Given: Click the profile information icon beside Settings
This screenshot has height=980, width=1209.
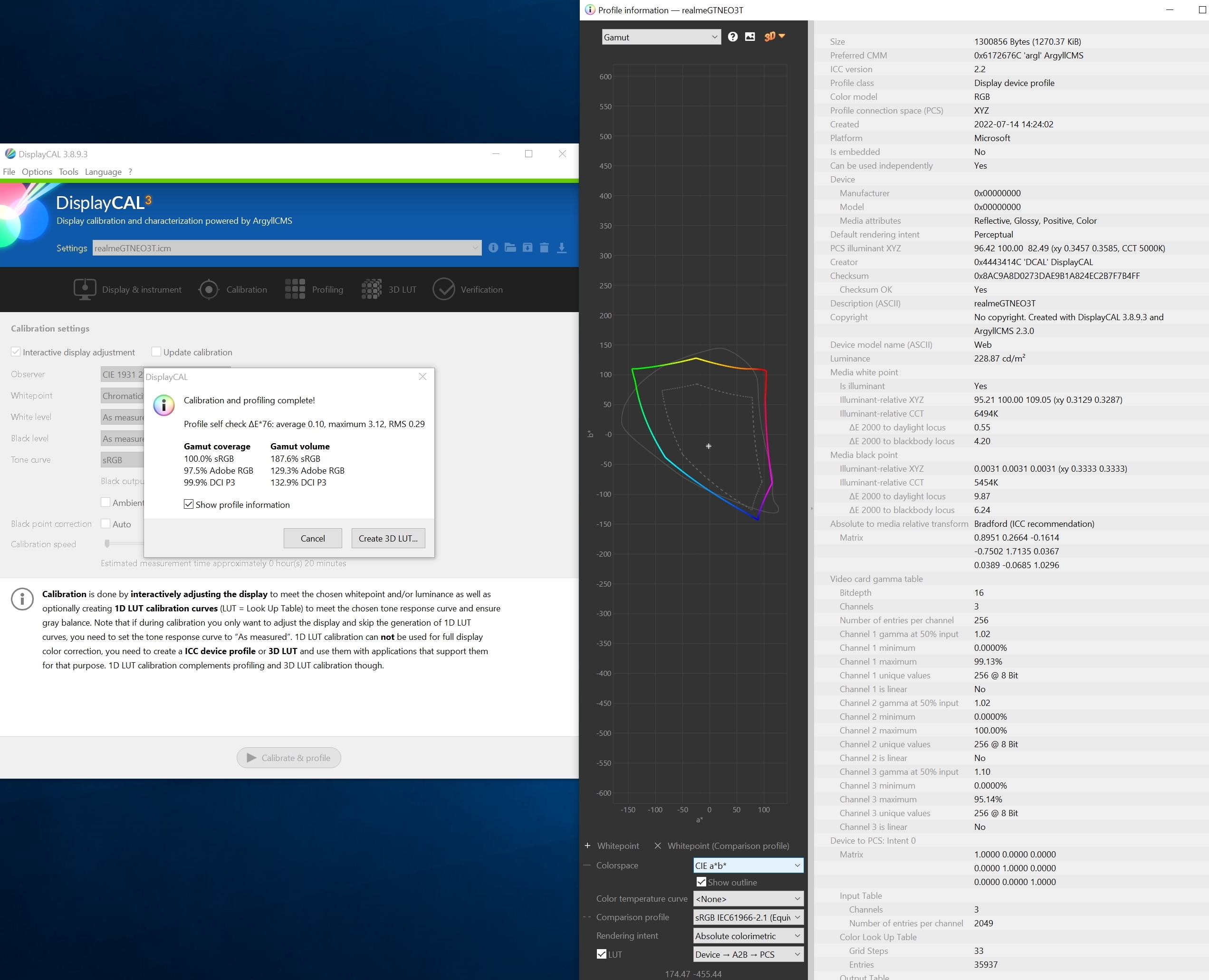Looking at the screenshot, I should [493, 248].
